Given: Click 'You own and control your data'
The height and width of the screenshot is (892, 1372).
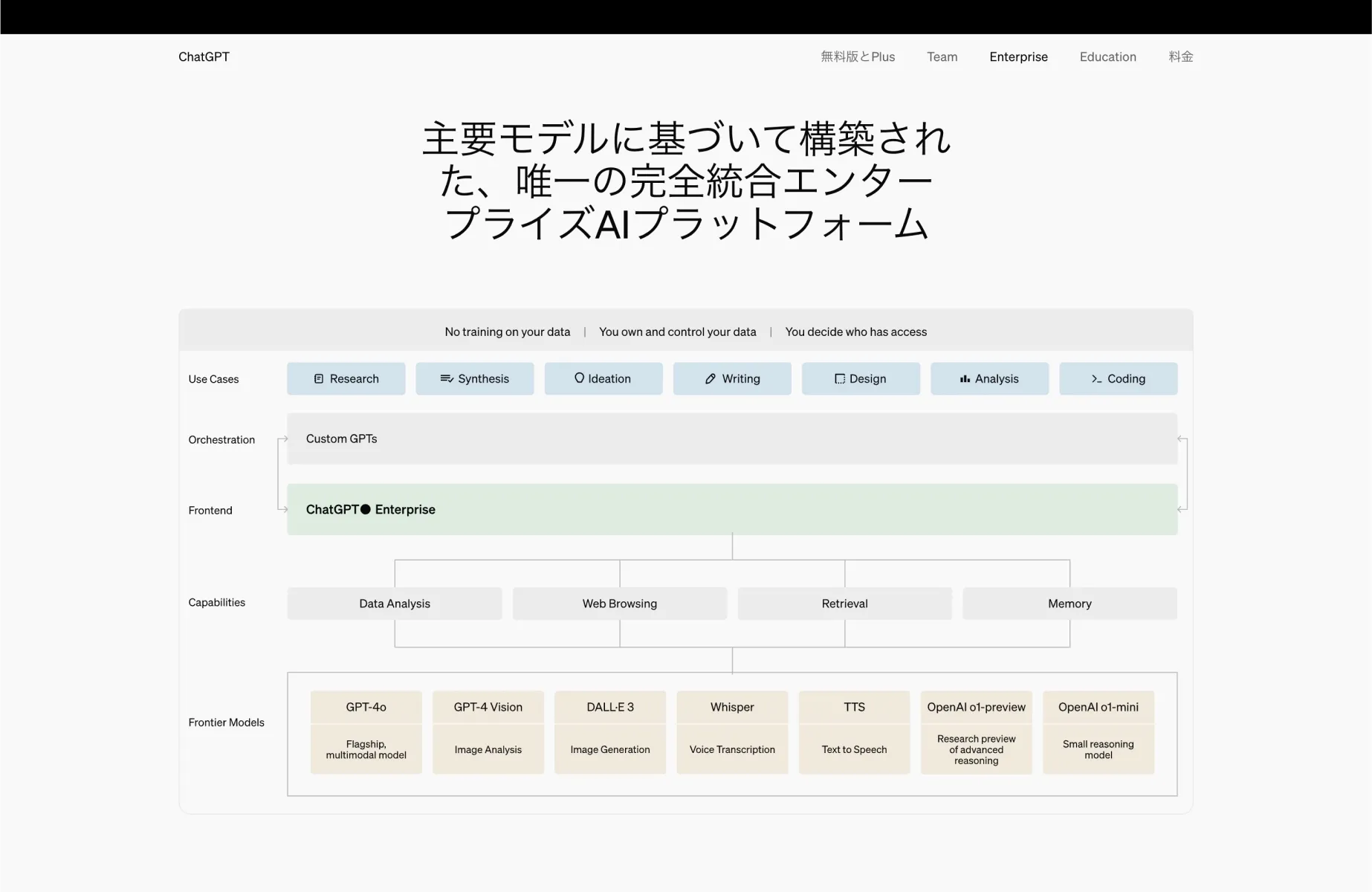Looking at the screenshot, I should (678, 332).
